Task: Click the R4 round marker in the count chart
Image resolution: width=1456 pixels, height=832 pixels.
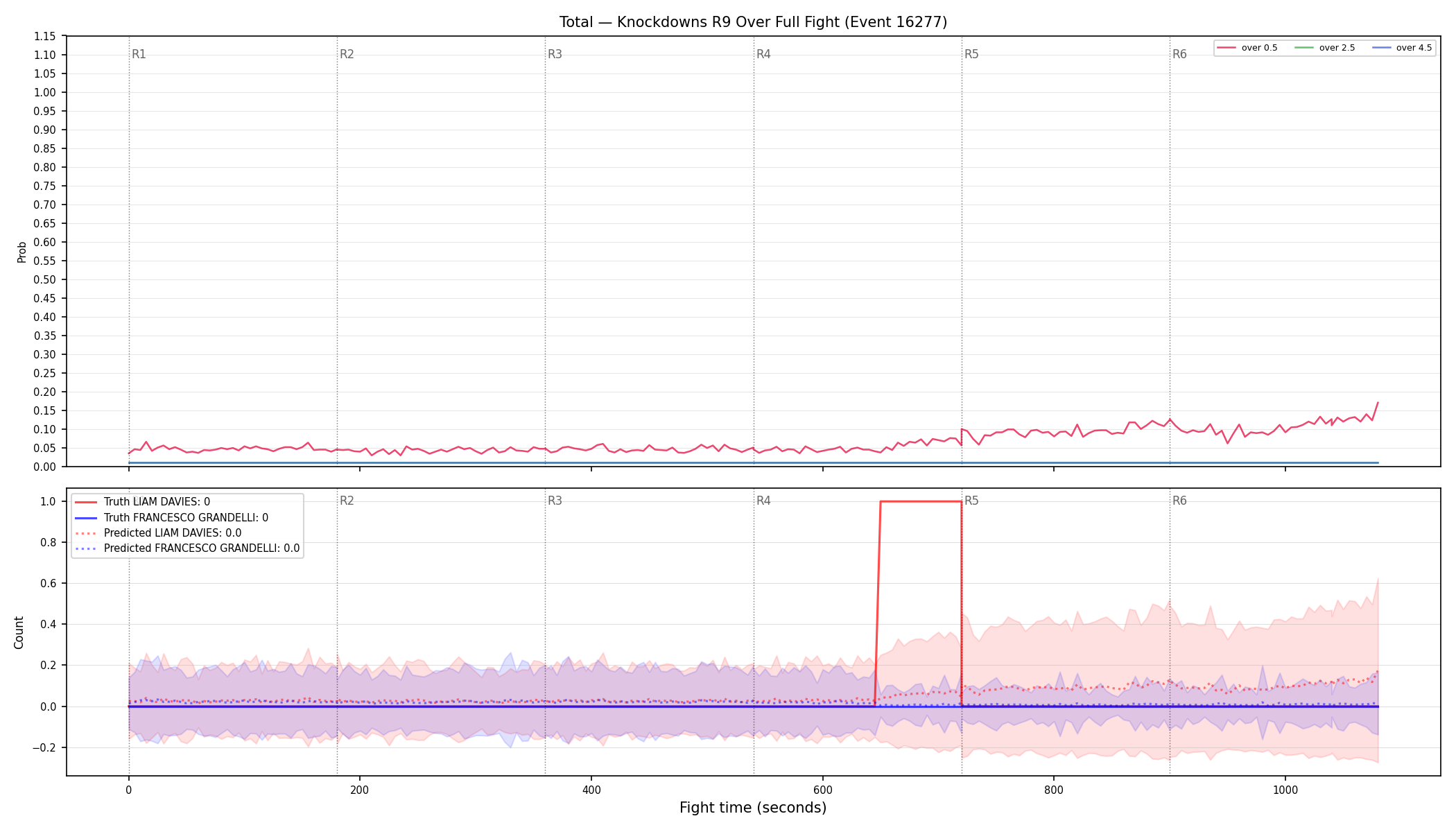Action: click(763, 501)
